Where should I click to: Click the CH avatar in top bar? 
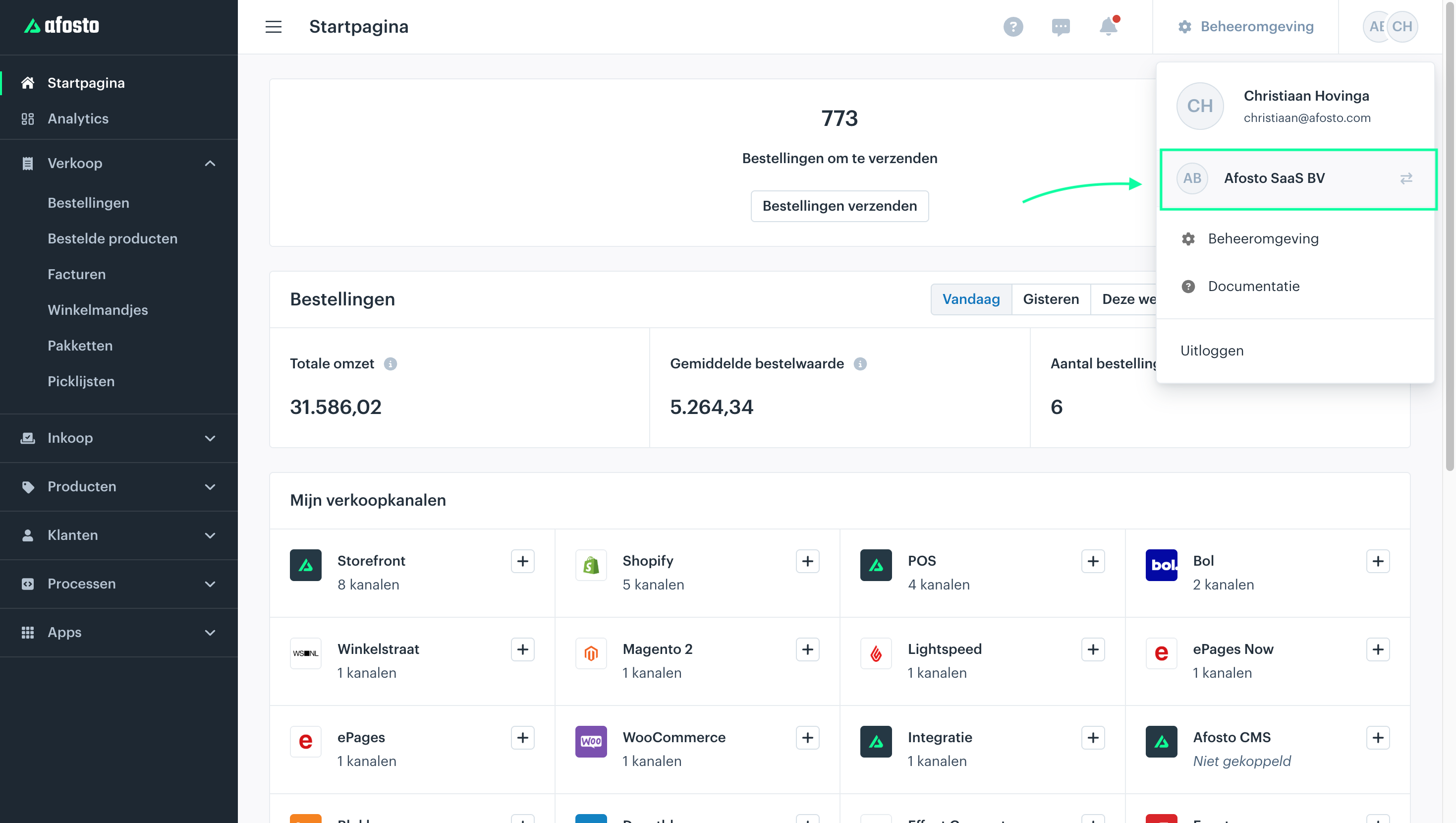(x=1402, y=27)
